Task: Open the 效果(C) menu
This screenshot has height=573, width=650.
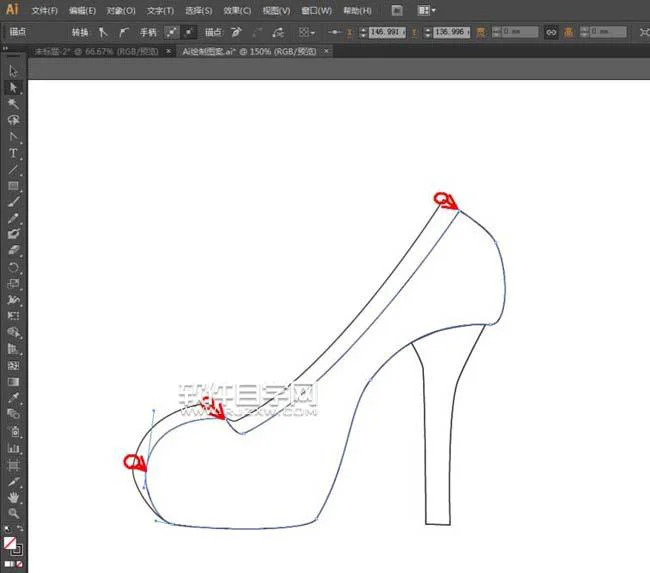Action: tap(237, 10)
